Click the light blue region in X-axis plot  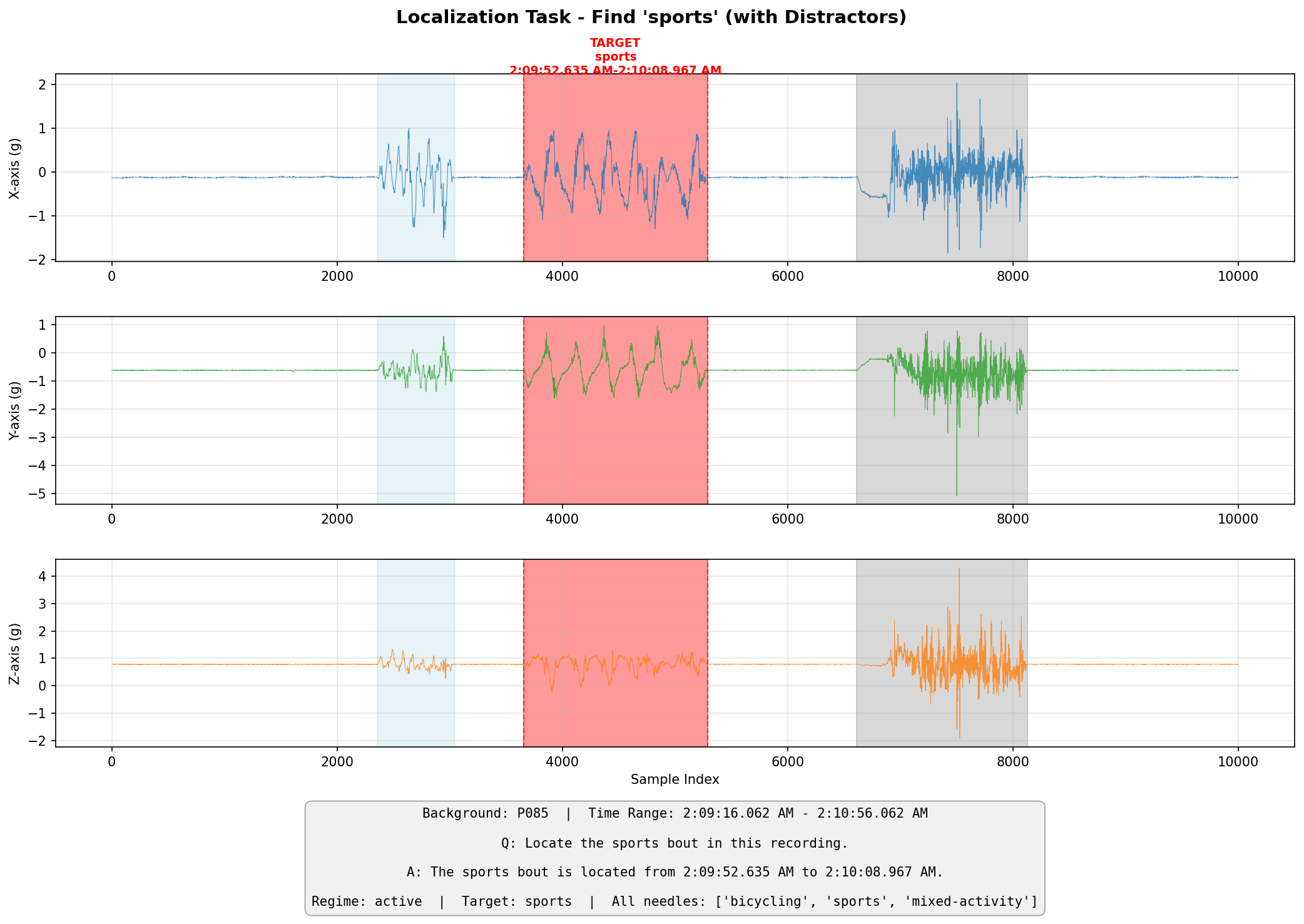415,167
